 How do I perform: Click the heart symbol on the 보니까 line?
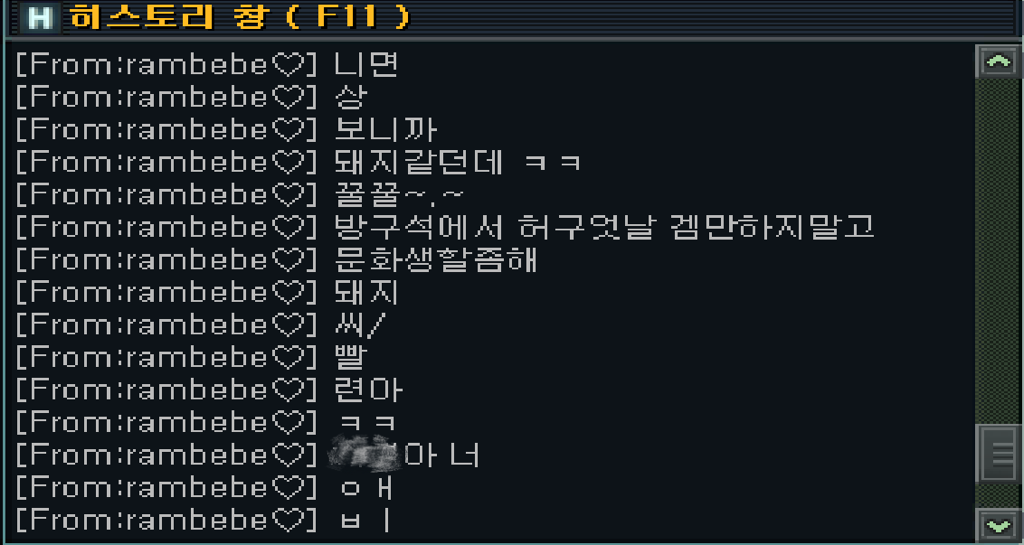[287, 130]
